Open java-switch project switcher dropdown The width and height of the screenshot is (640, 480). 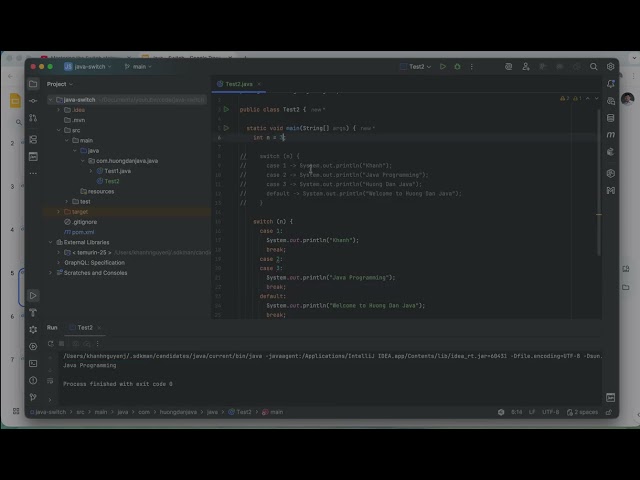[88, 67]
